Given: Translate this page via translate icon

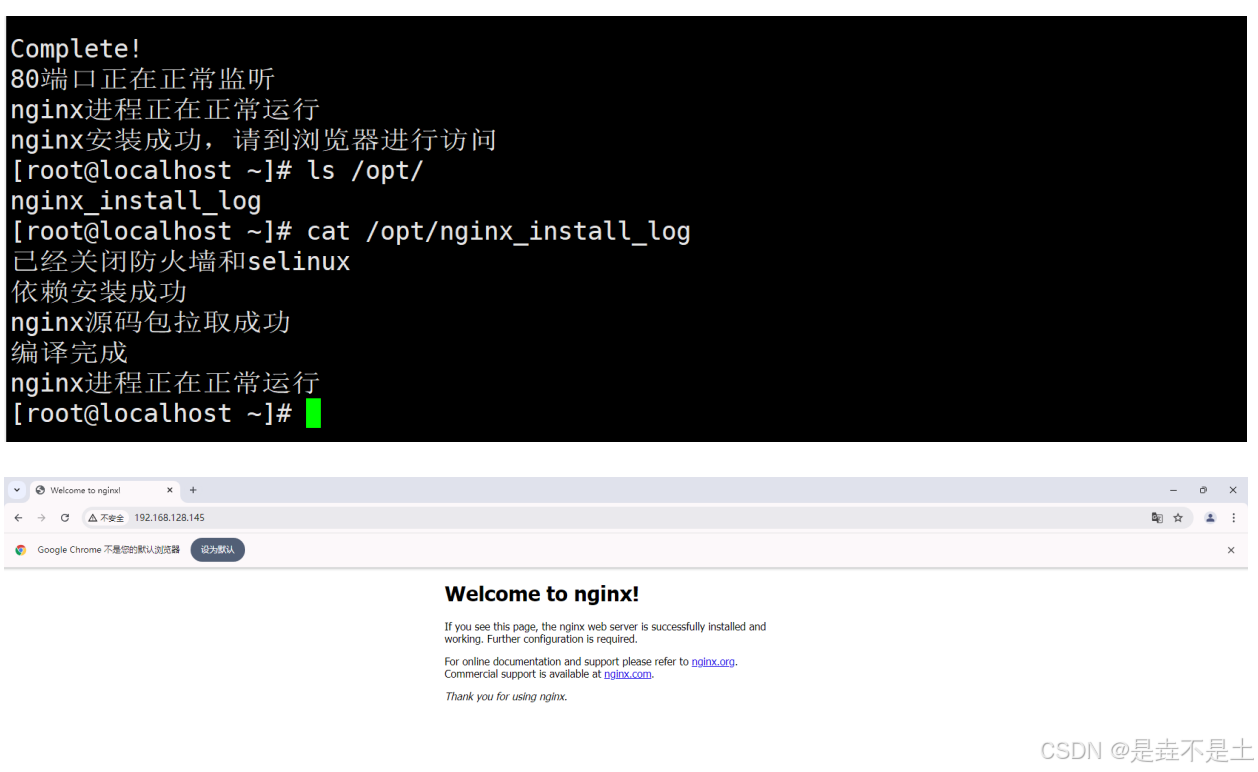Looking at the screenshot, I should pyautogui.click(x=1157, y=518).
